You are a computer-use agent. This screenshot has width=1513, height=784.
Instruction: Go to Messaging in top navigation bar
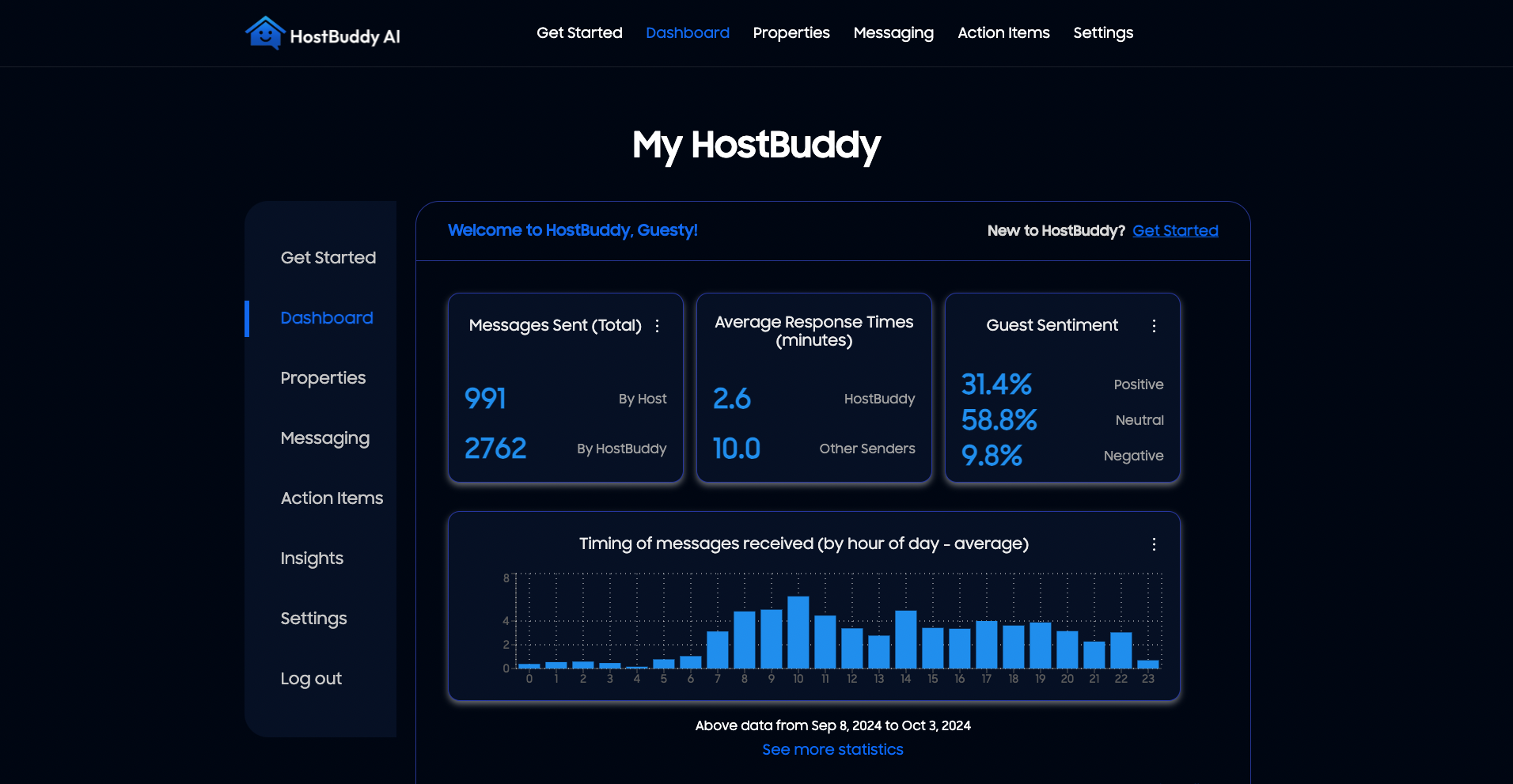pos(893,33)
